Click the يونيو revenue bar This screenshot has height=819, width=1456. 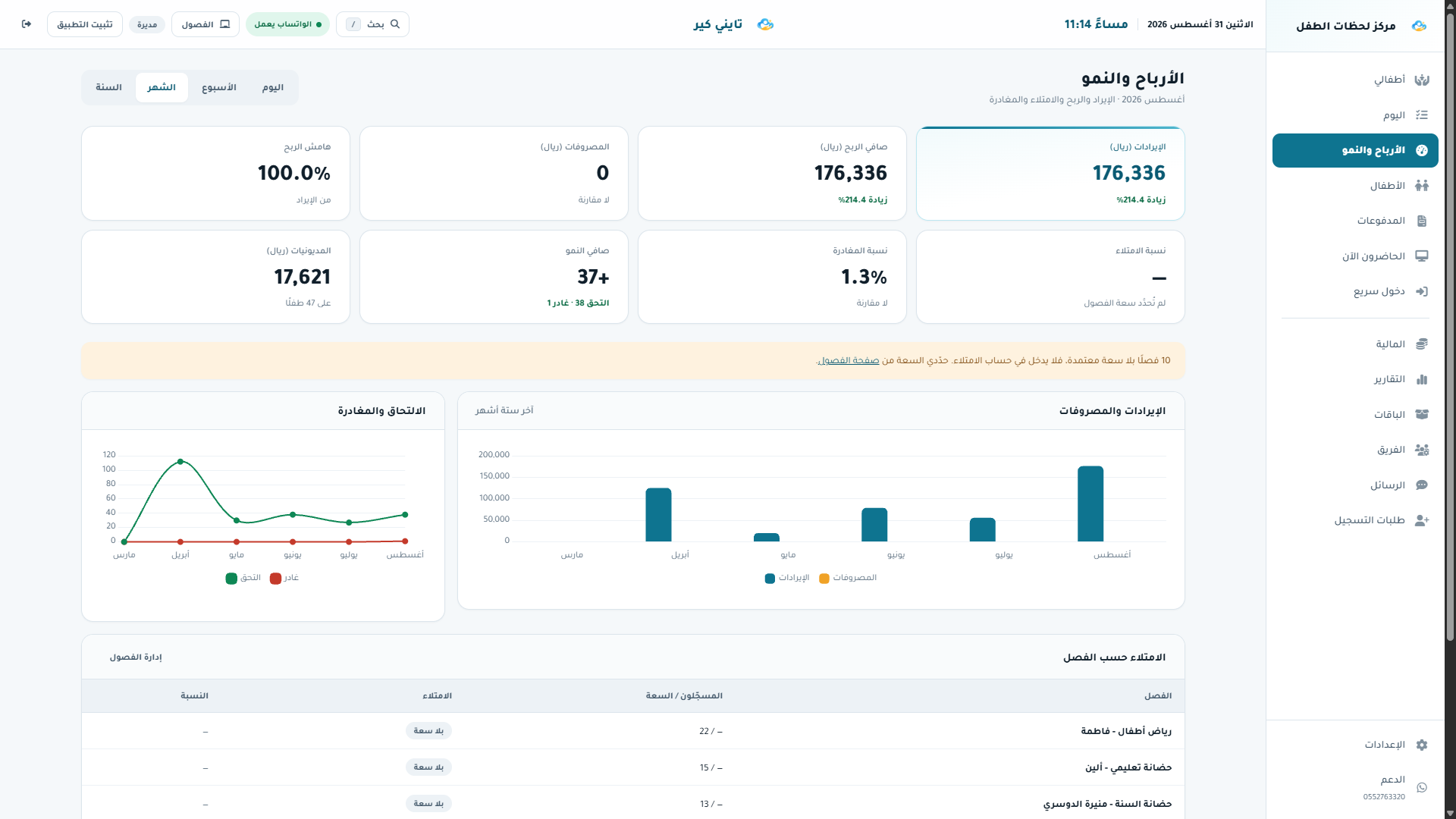(x=874, y=525)
